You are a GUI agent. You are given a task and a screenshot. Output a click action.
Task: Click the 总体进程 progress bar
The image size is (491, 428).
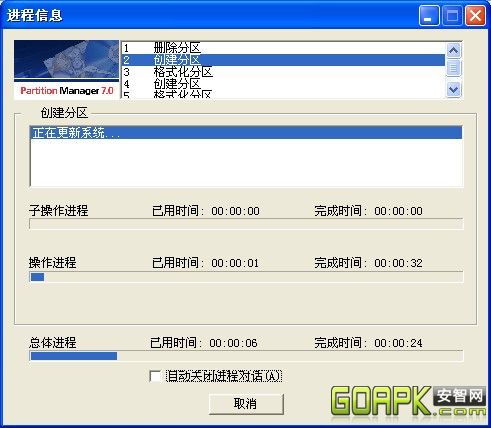246,356
